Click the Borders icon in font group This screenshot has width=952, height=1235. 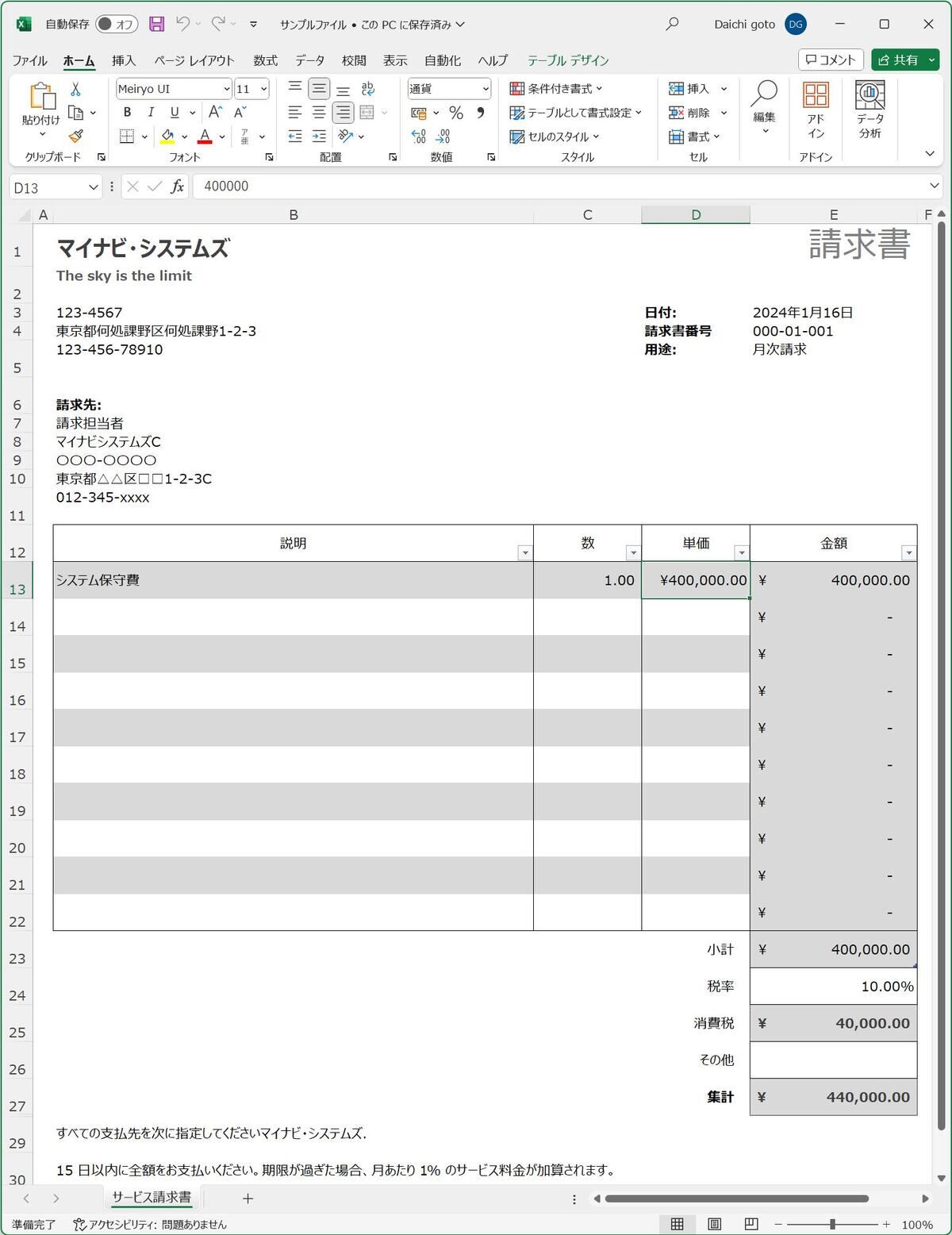point(127,137)
